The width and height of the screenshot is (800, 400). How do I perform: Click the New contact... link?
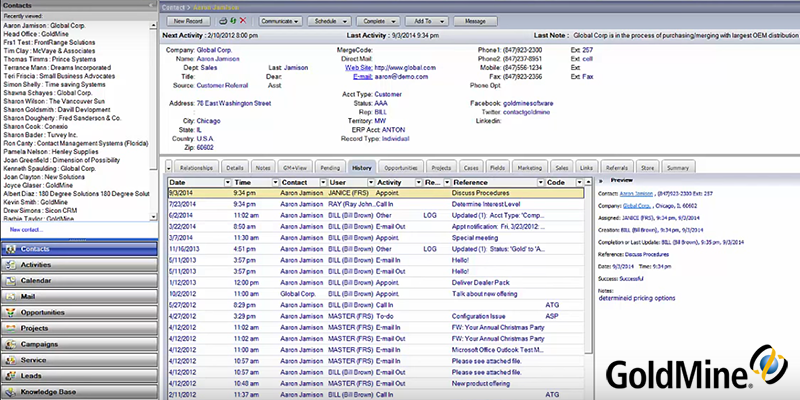point(28,229)
